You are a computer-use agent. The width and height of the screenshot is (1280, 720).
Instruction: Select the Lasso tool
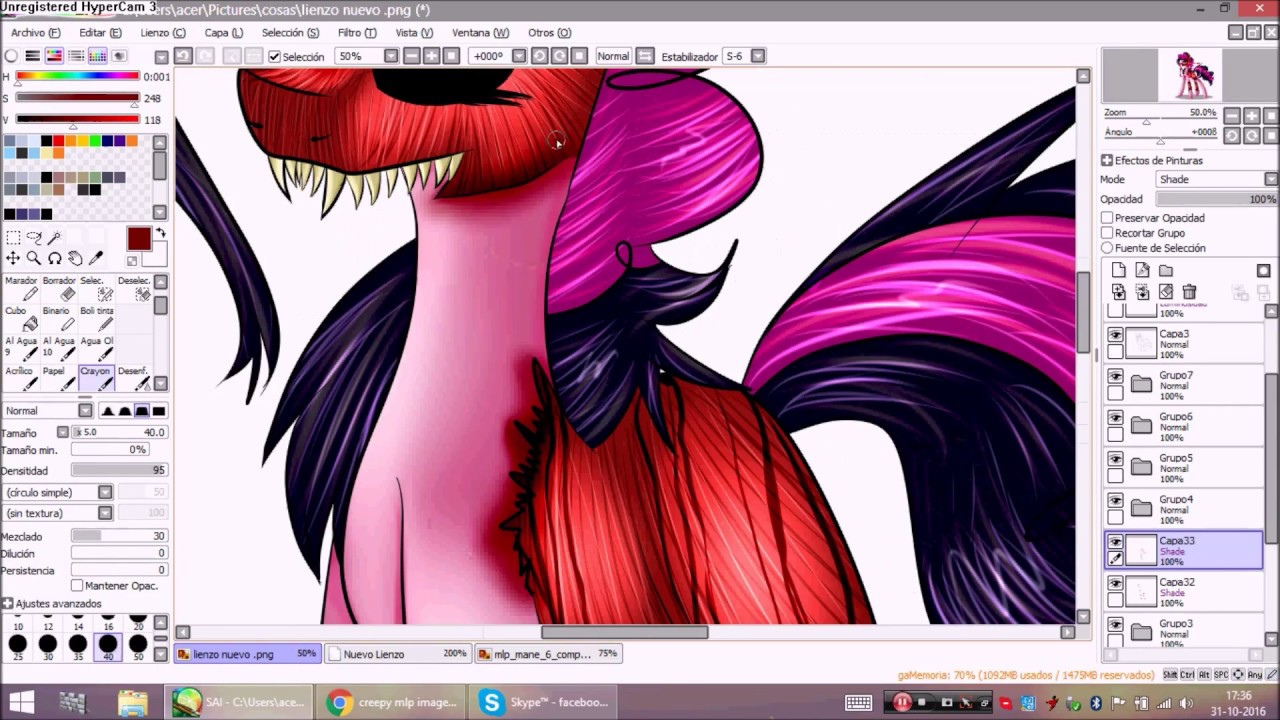[x=34, y=238]
